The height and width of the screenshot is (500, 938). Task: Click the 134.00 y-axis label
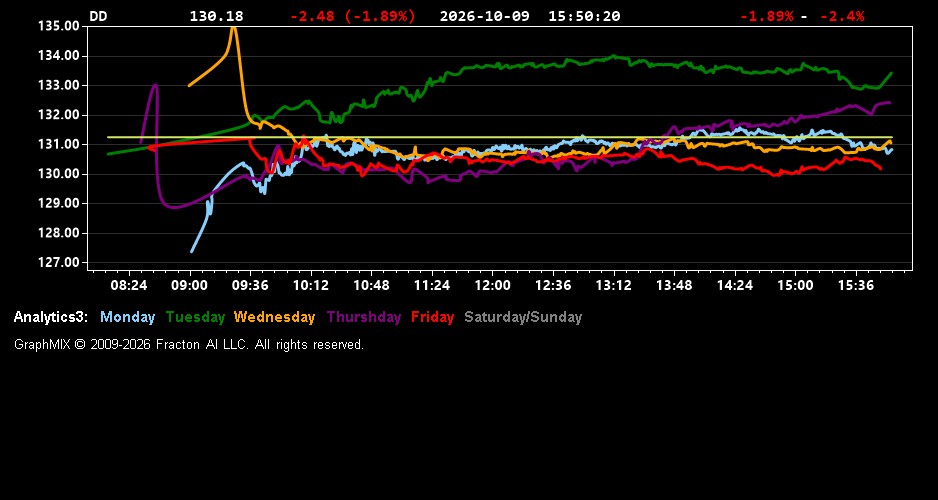[58, 56]
